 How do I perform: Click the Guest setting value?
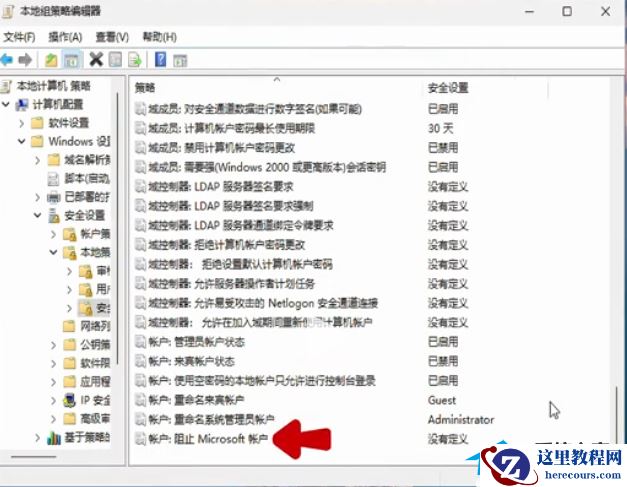click(x=441, y=400)
